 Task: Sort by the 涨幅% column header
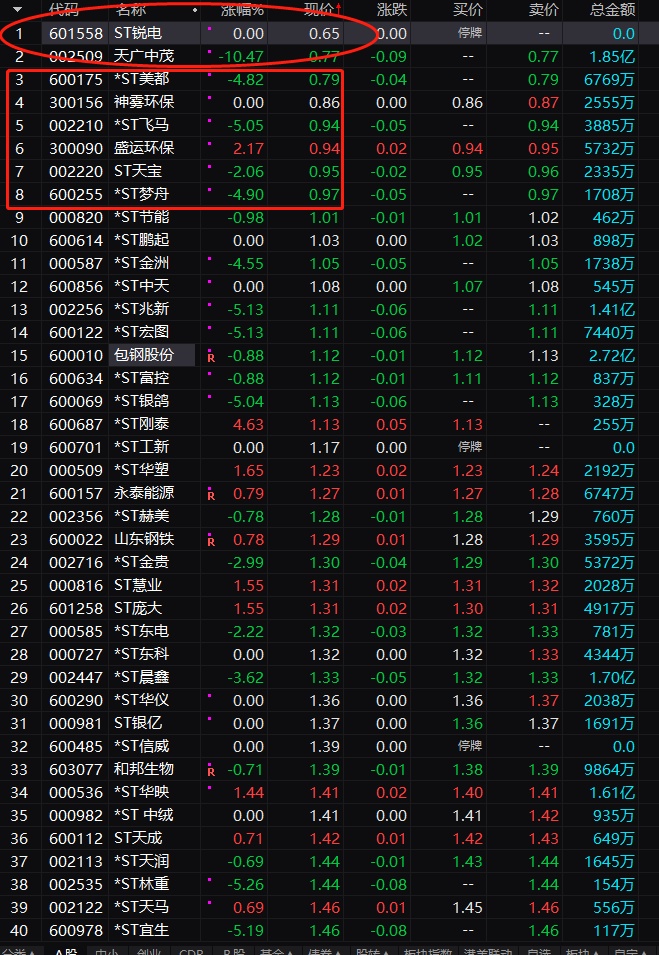(242, 10)
